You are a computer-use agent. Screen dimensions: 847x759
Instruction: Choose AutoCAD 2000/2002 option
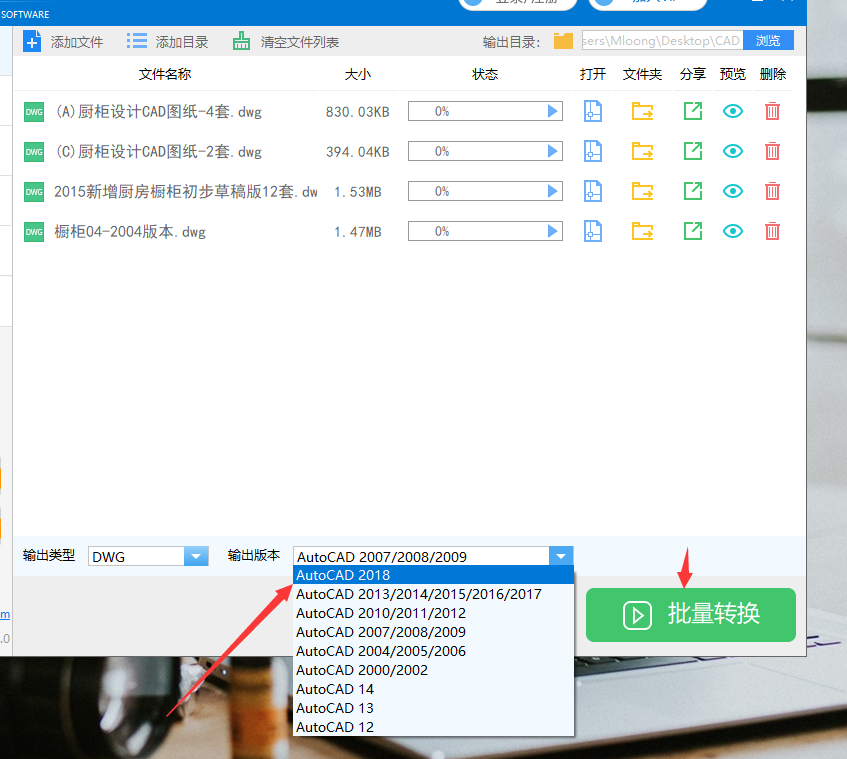pos(433,670)
